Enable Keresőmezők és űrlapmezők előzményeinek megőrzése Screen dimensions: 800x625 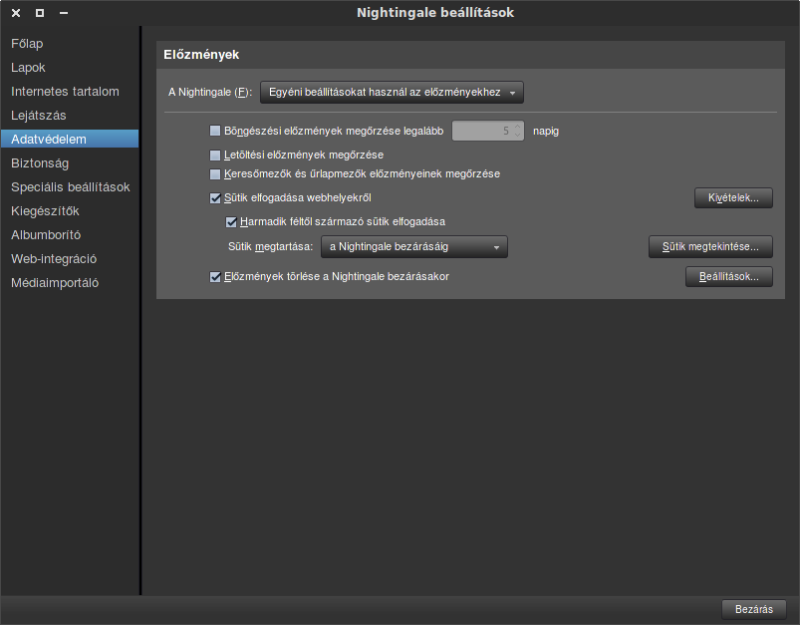(x=215, y=174)
